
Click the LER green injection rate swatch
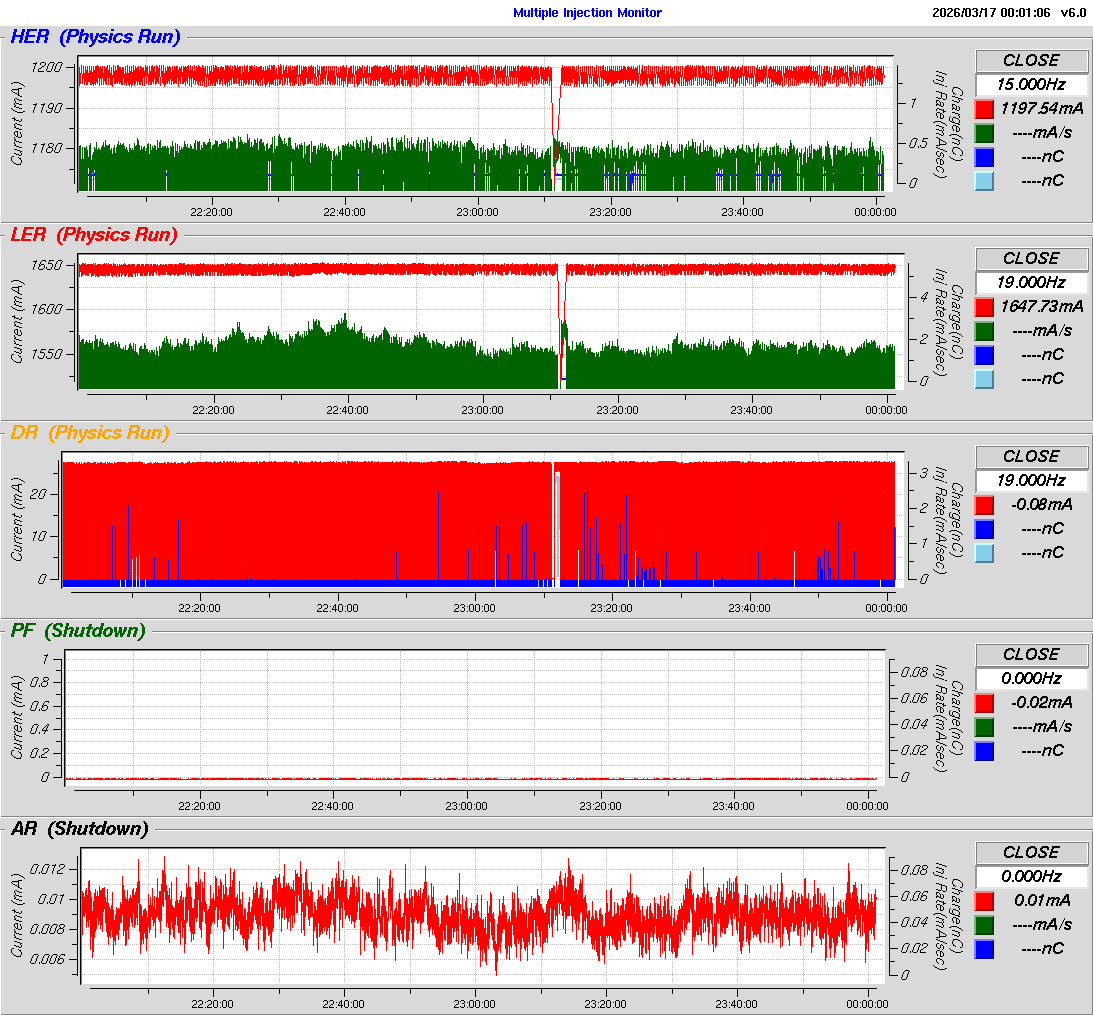984,331
